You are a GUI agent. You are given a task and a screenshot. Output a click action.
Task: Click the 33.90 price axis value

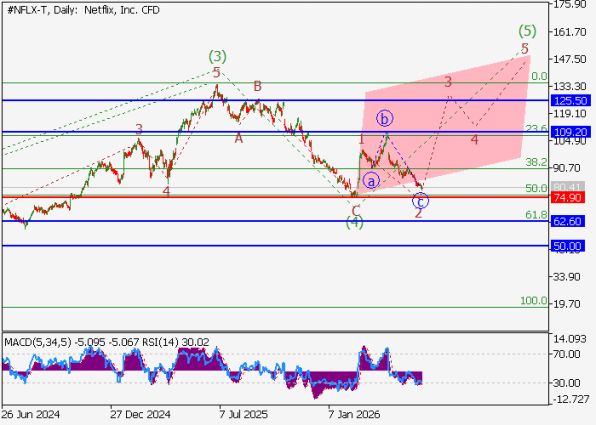[566, 277]
